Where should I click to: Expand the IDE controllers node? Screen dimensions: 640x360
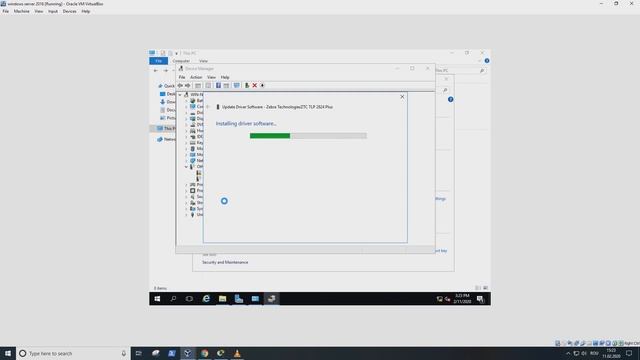click(186, 137)
